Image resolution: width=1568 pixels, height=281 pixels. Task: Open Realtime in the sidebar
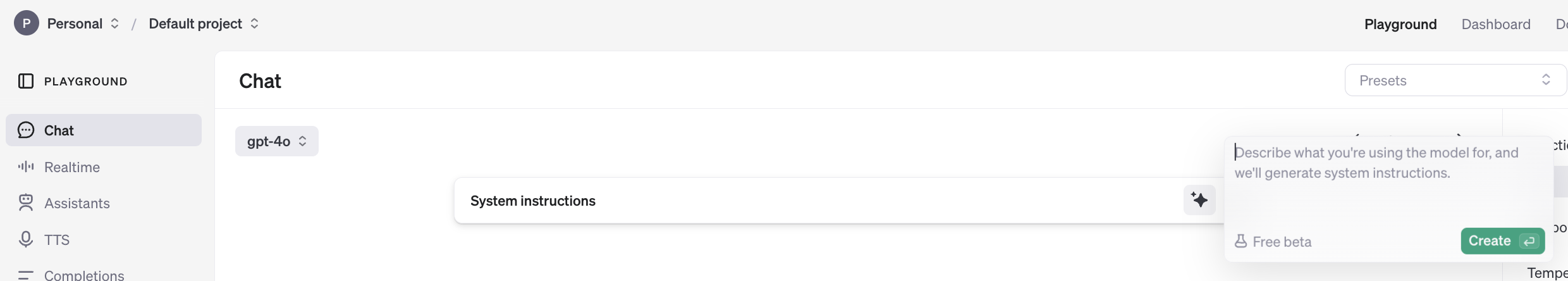point(72,167)
